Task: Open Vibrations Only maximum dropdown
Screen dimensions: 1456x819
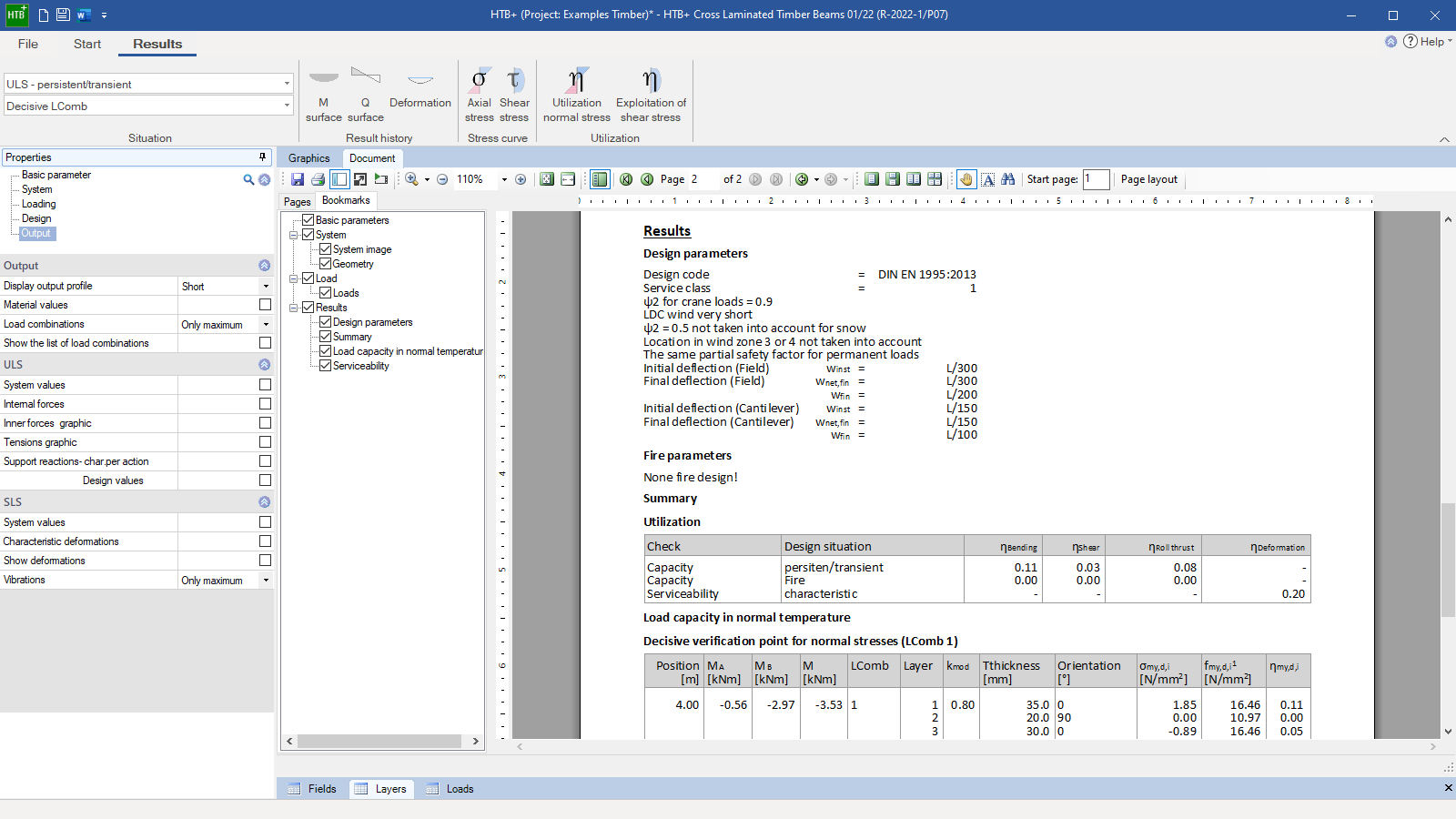Action: click(266, 581)
